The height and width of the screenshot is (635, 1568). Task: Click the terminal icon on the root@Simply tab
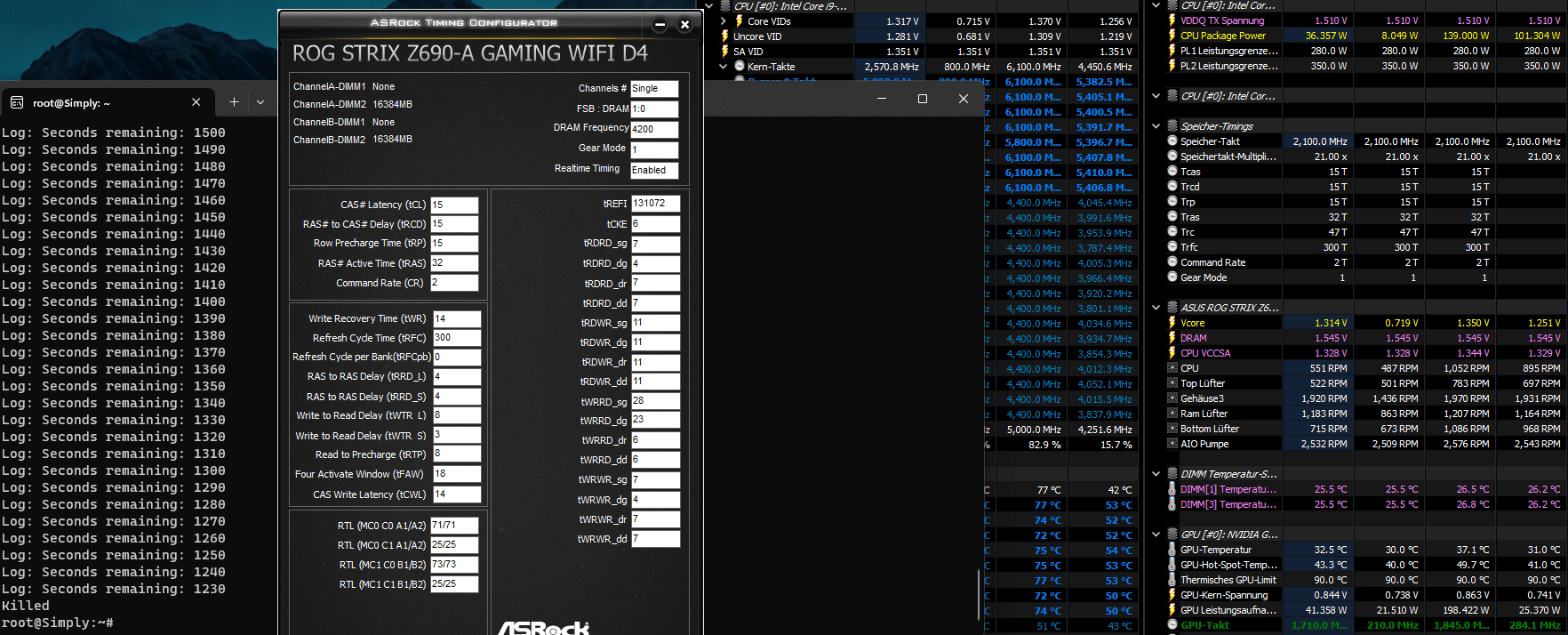[17, 103]
